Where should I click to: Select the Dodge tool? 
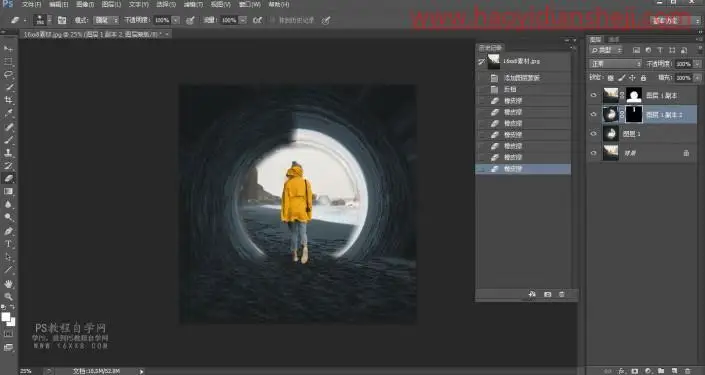coord(8,218)
